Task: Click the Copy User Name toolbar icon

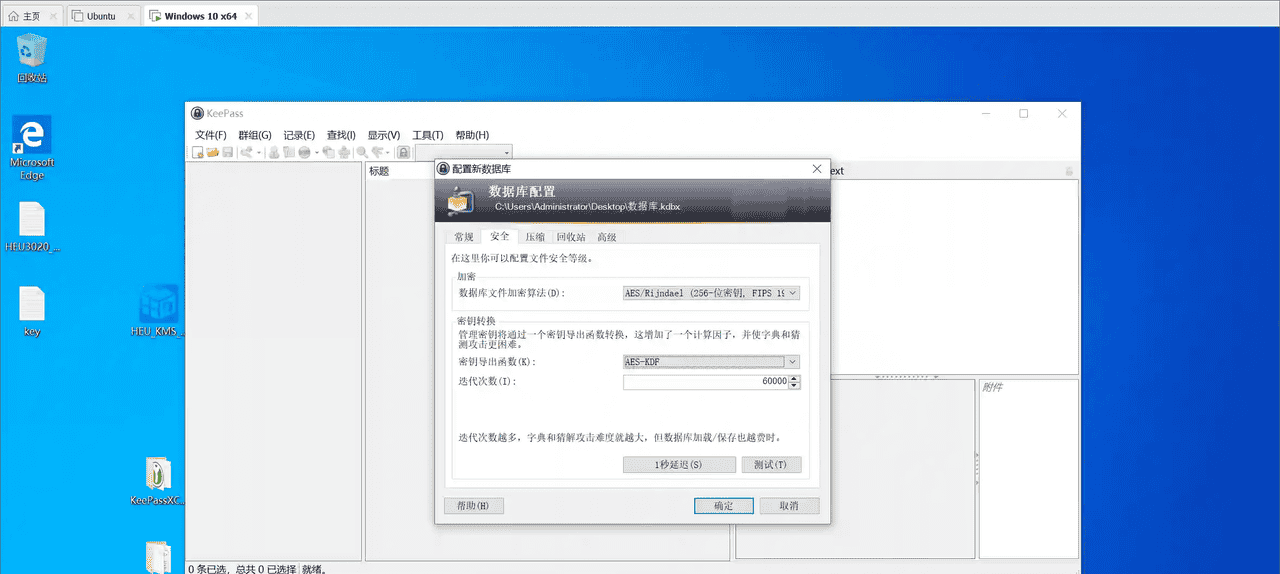Action: point(274,152)
